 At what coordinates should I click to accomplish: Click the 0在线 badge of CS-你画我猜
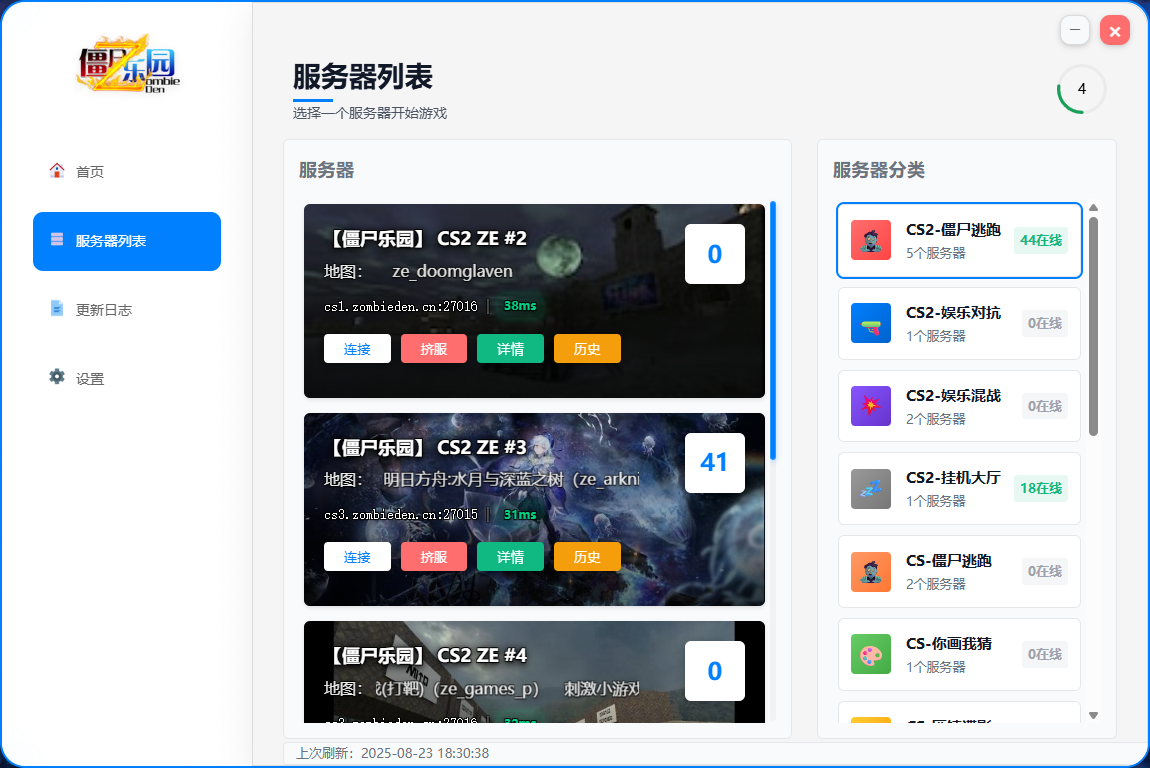point(1044,654)
